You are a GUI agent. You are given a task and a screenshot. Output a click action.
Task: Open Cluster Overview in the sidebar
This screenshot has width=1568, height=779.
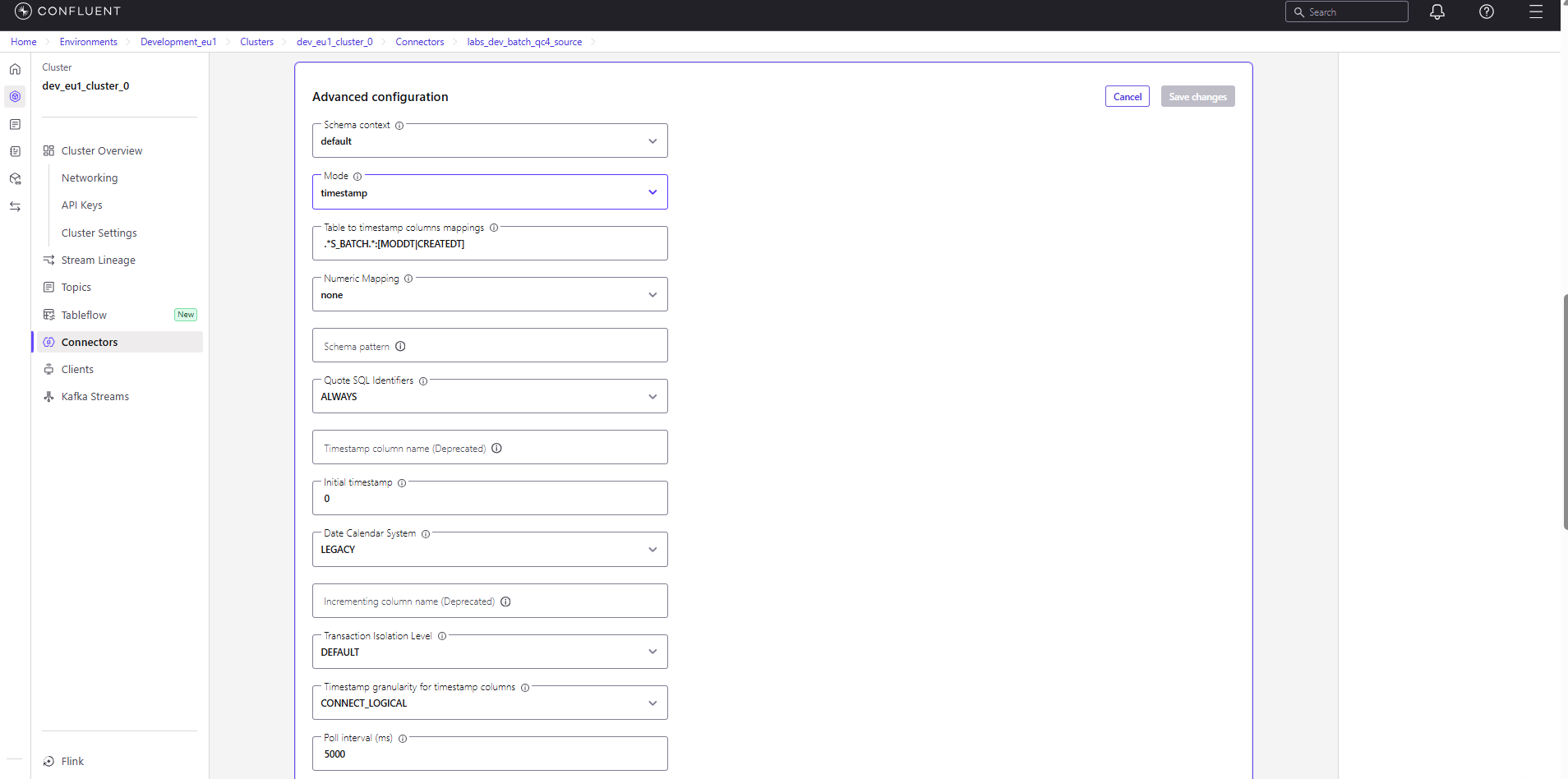pos(101,151)
